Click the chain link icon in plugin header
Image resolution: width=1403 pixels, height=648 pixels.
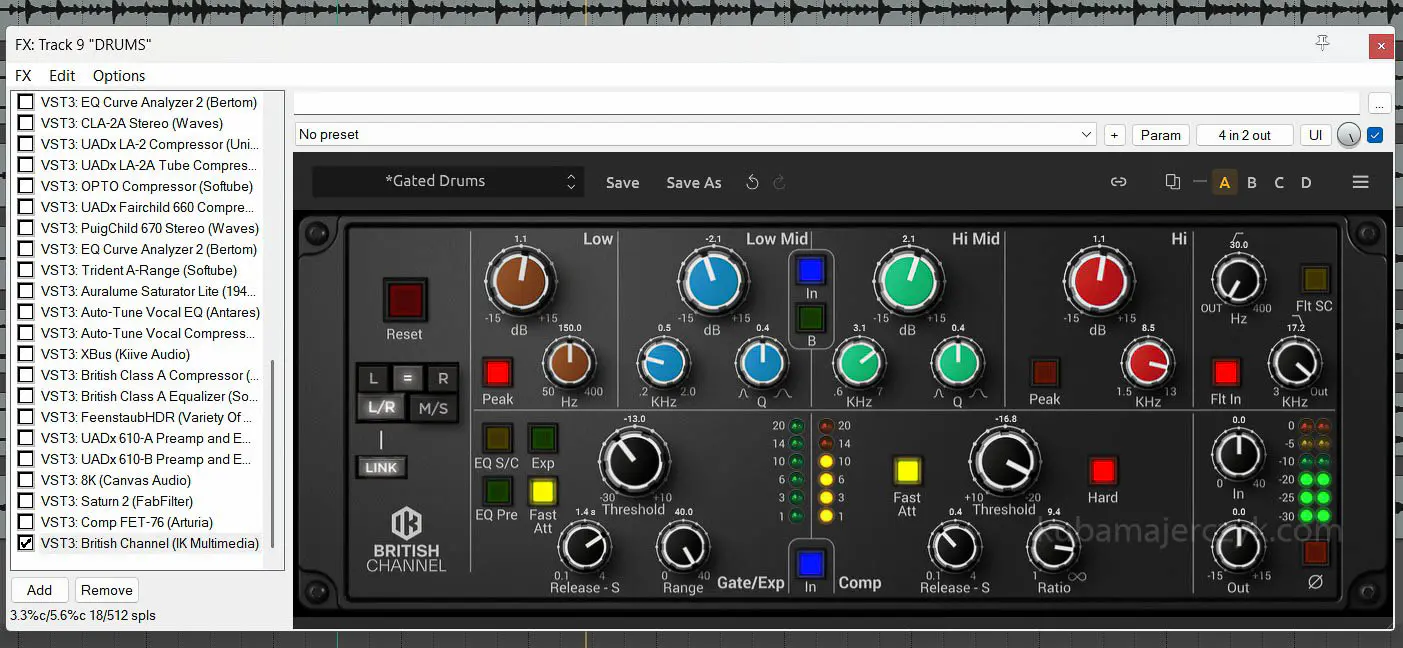tap(1119, 182)
